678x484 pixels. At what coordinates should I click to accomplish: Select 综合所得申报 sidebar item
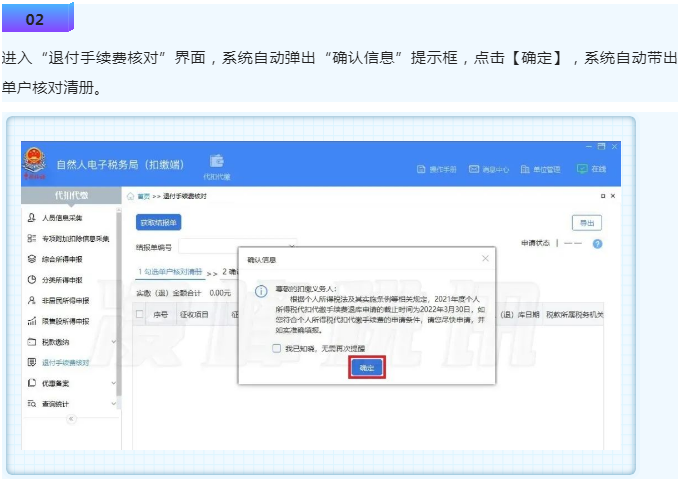coord(55,259)
